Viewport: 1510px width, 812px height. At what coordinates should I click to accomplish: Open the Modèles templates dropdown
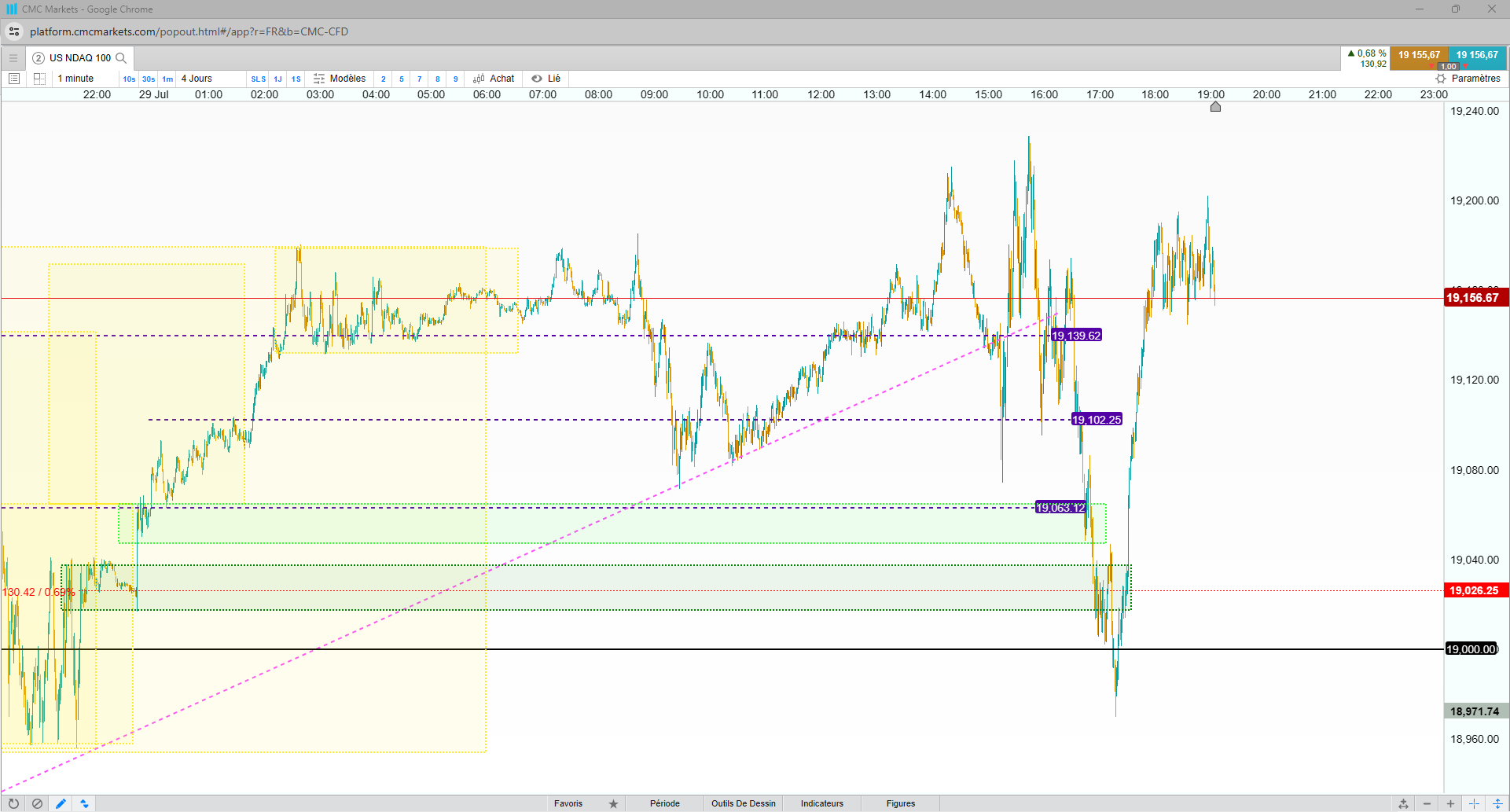pos(340,79)
